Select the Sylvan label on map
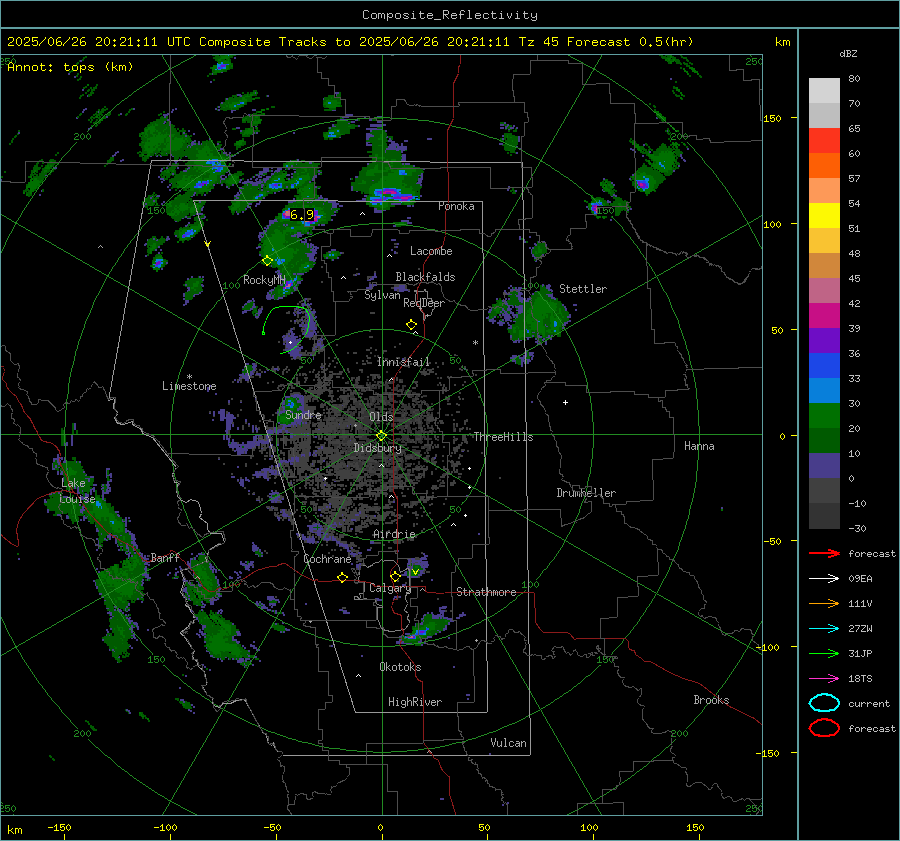The image size is (900, 841). click(382, 295)
